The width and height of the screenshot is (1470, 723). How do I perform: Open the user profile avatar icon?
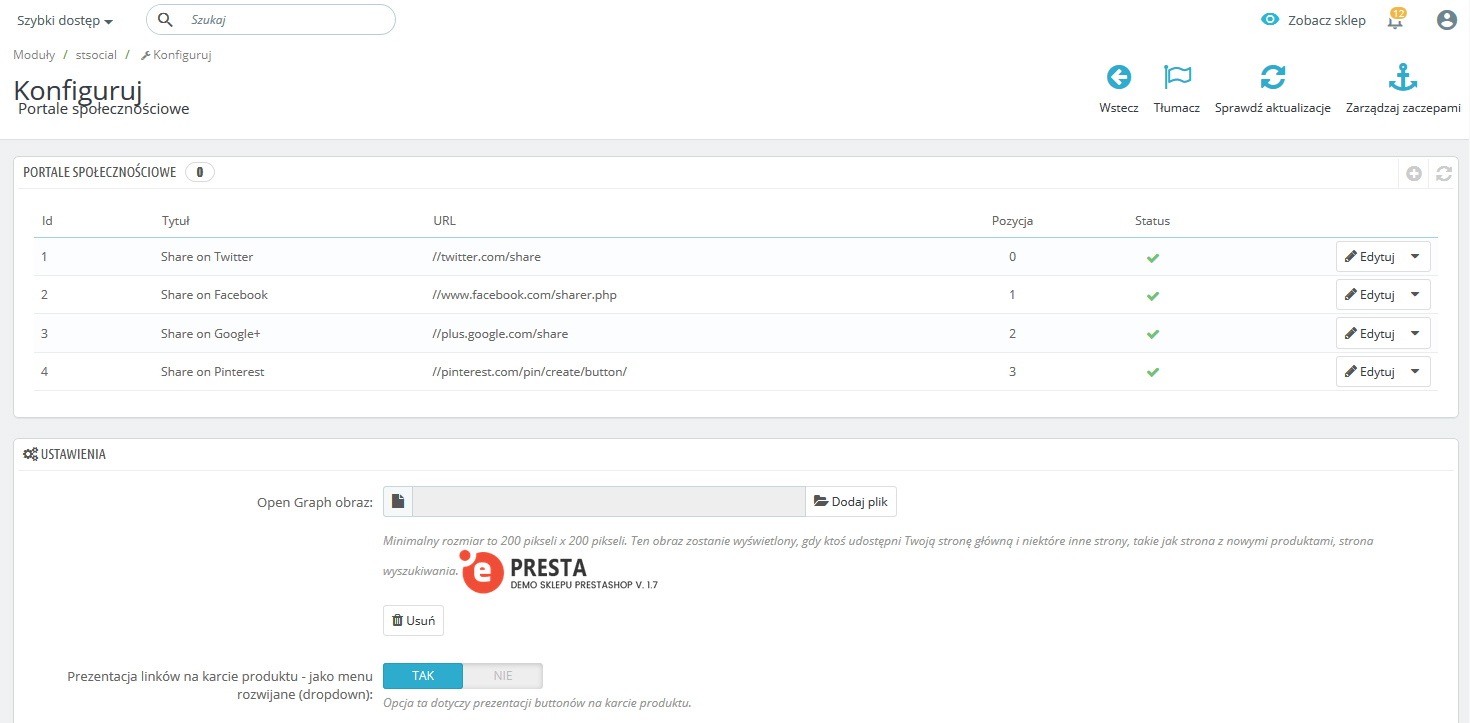click(1446, 20)
